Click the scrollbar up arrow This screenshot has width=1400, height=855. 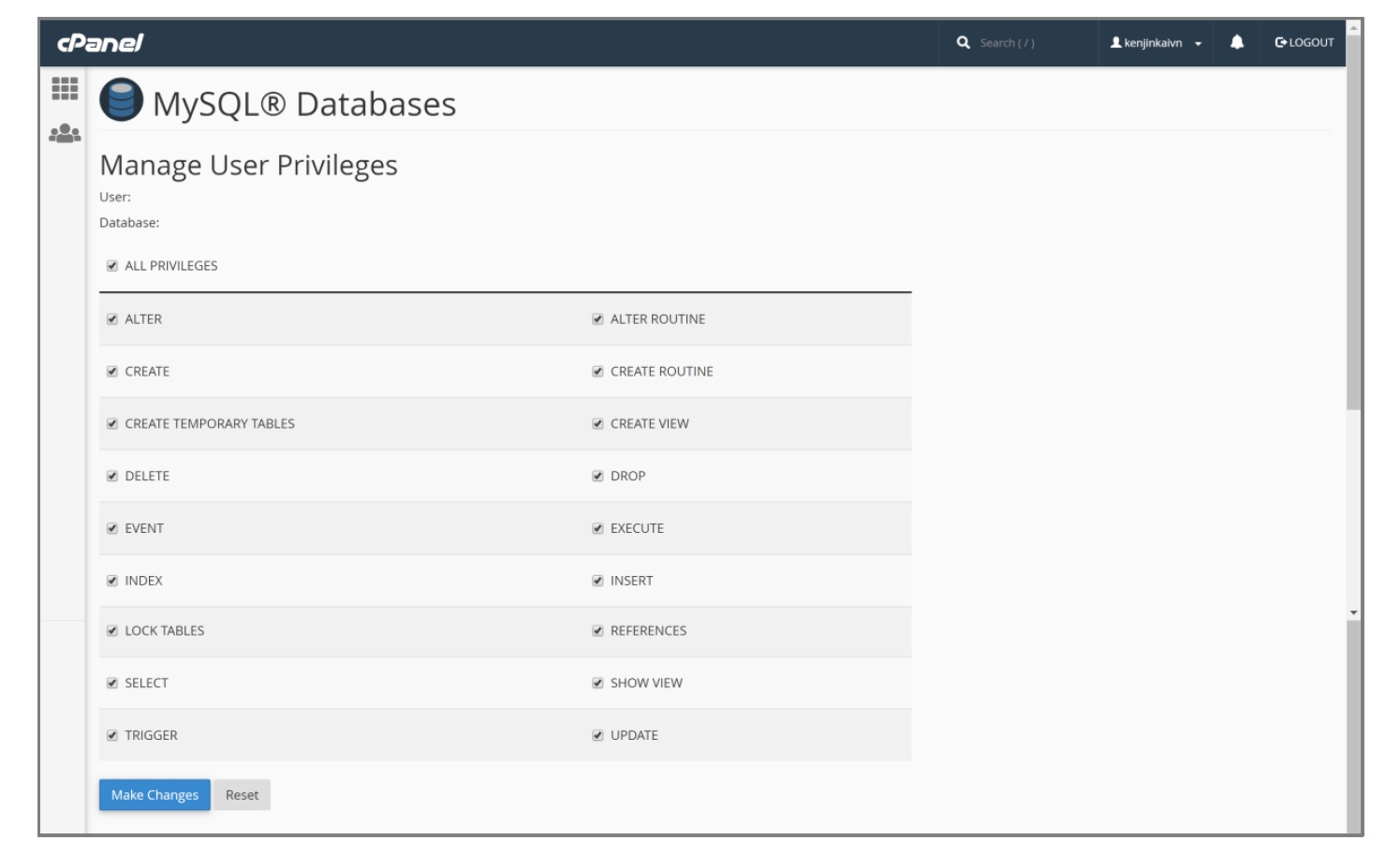1353,28
